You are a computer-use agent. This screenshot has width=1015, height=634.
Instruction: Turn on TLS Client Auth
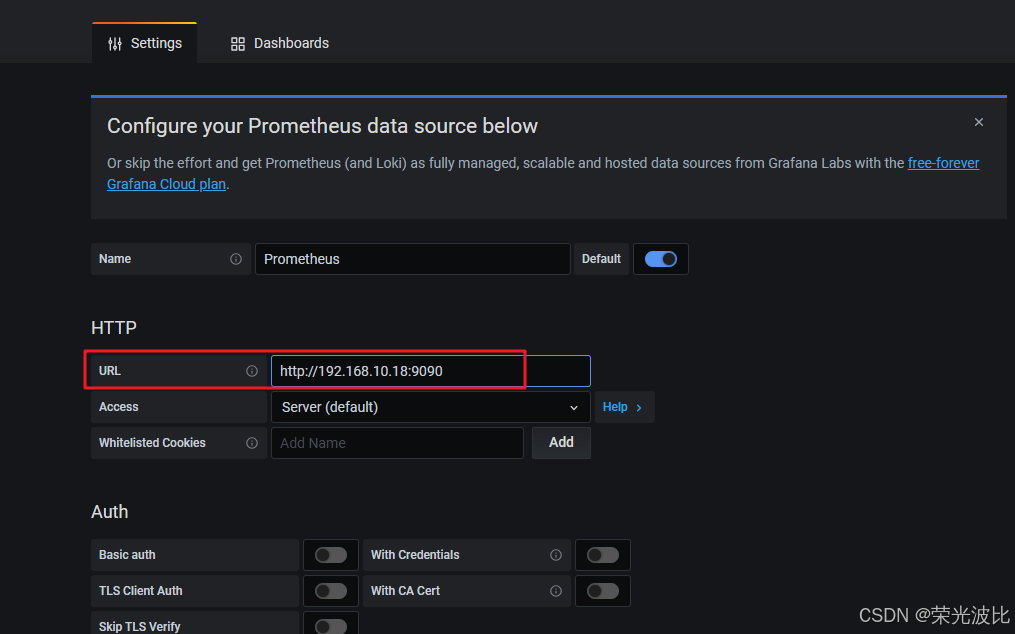click(x=331, y=591)
